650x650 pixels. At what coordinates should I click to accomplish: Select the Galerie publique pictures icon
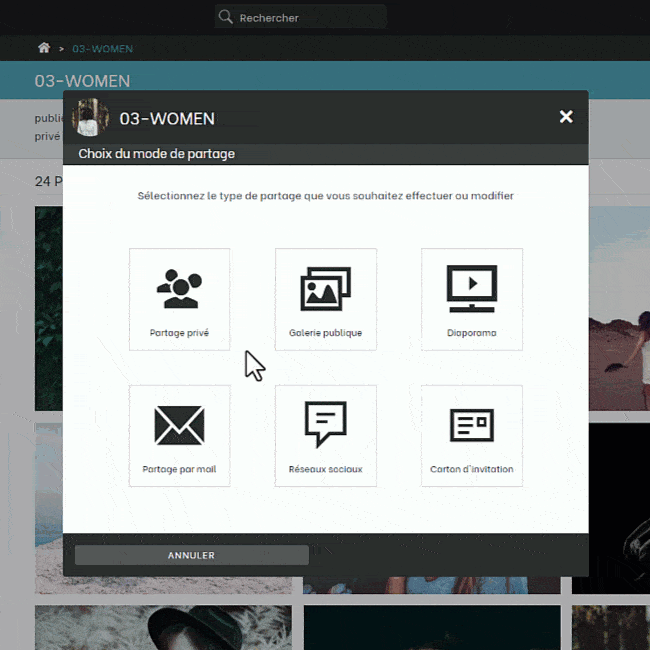[x=325, y=289]
